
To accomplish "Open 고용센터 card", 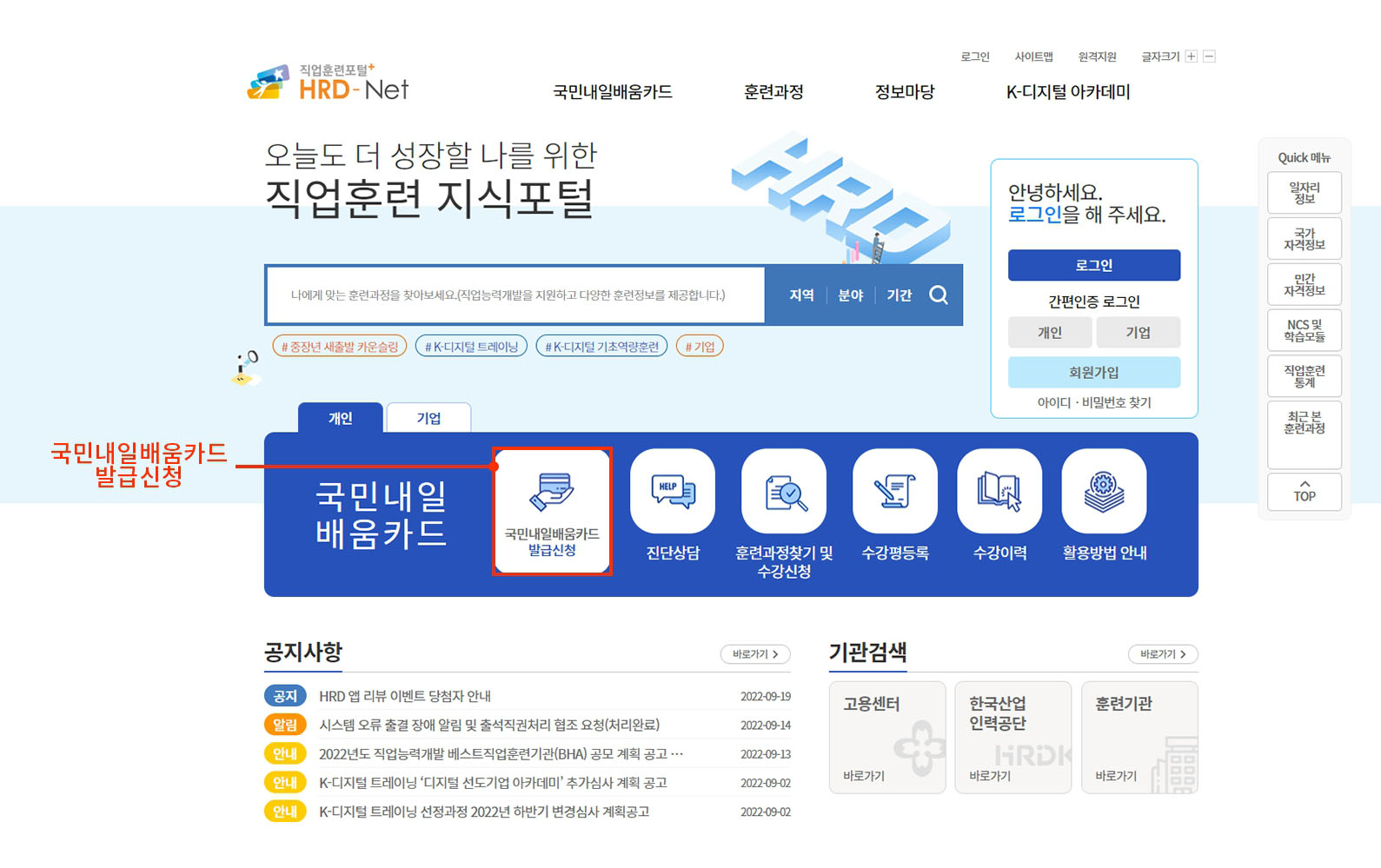I will (x=887, y=738).
